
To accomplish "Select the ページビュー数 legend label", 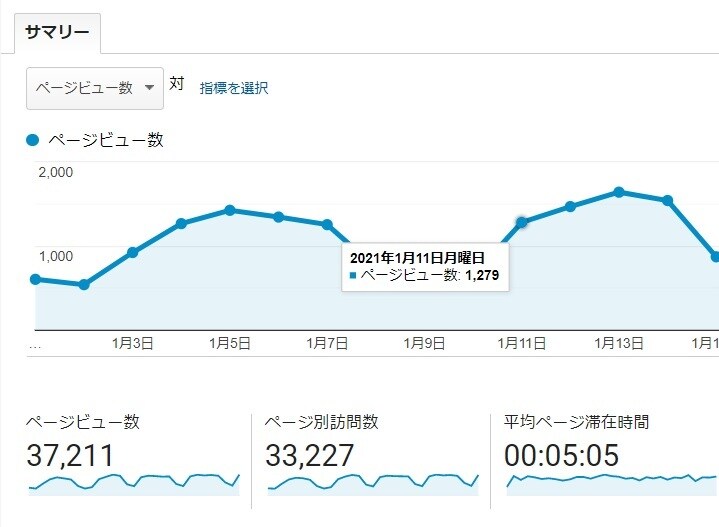I will 106,140.
